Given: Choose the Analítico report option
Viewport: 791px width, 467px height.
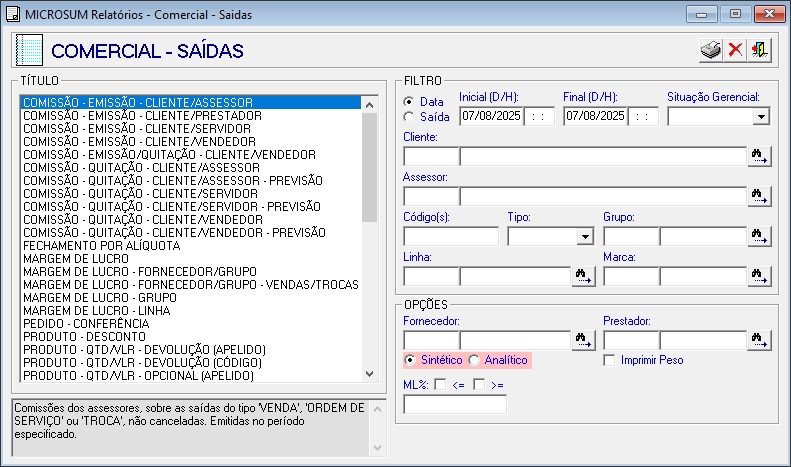Looking at the screenshot, I should tap(474, 360).
